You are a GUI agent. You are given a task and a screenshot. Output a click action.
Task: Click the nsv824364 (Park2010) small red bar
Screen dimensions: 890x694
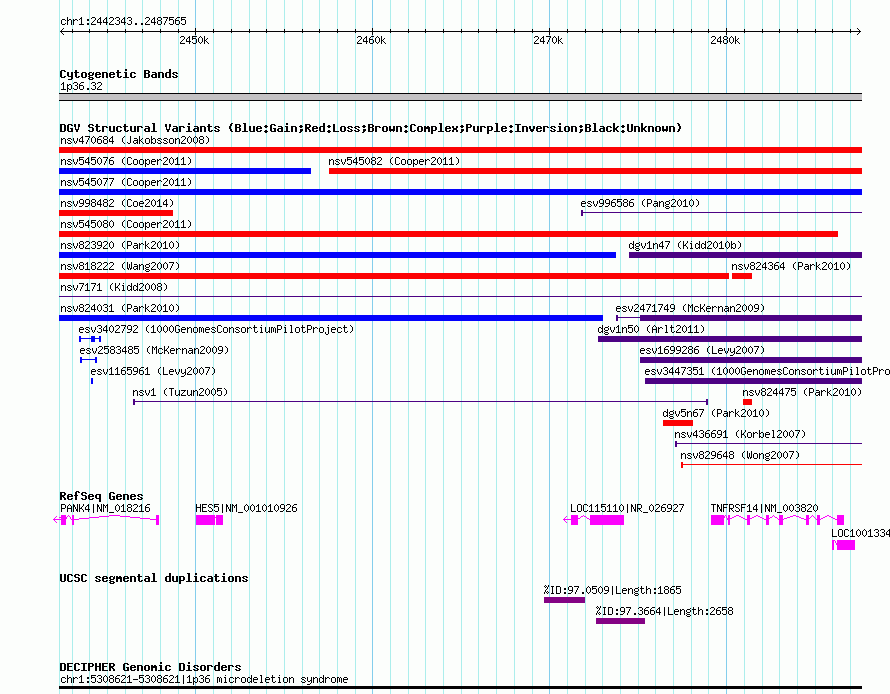point(742,276)
